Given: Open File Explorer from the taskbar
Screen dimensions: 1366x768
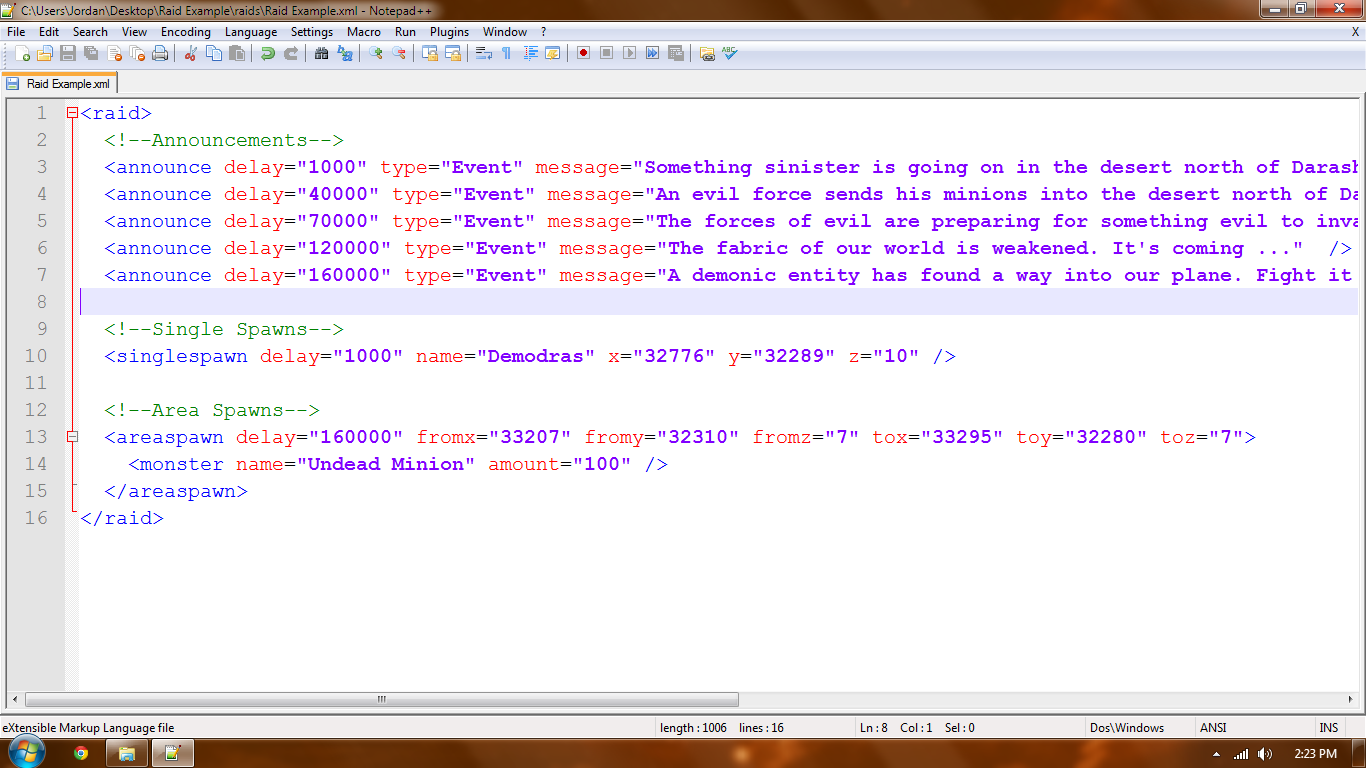Looking at the screenshot, I should [127, 753].
